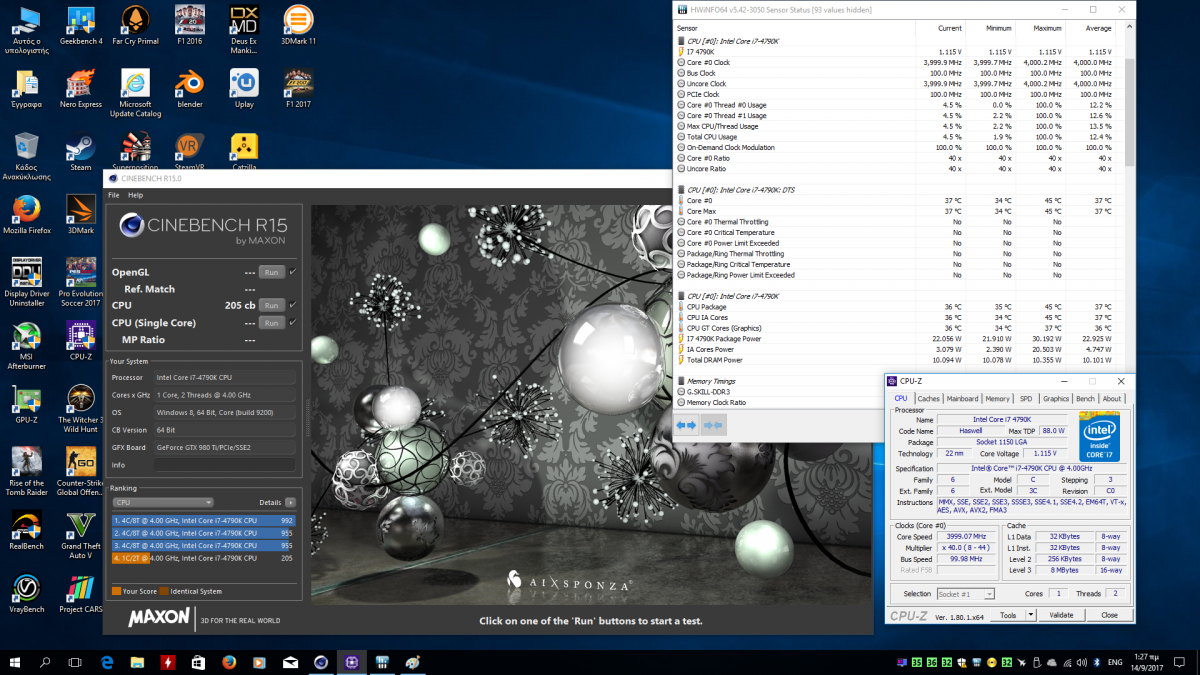Launch the F1 2017 desktop shortcut
The height and width of the screenshot is (675, 1200).
(x=297, y=89)
